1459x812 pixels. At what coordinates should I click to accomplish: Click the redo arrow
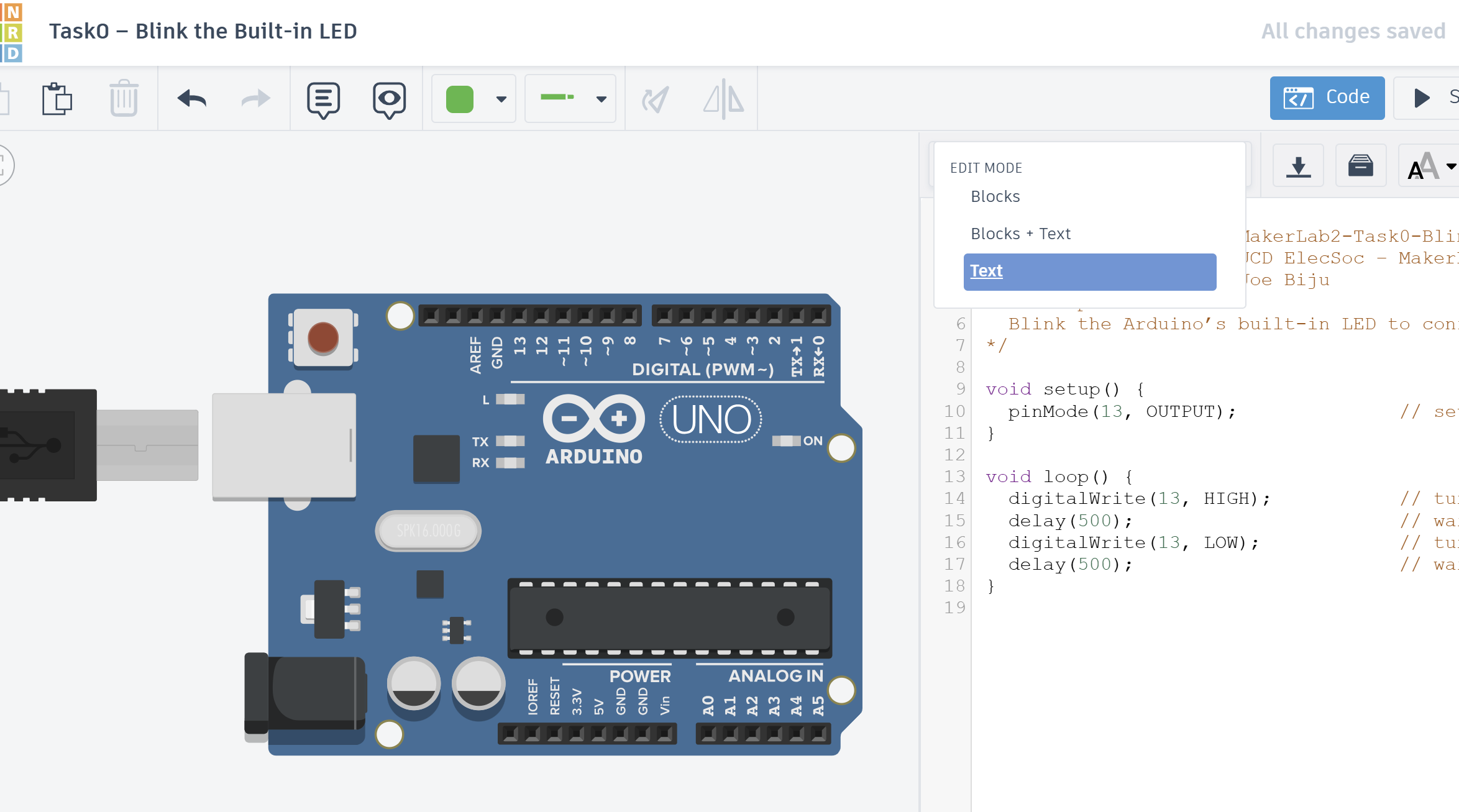pos(255,98)
